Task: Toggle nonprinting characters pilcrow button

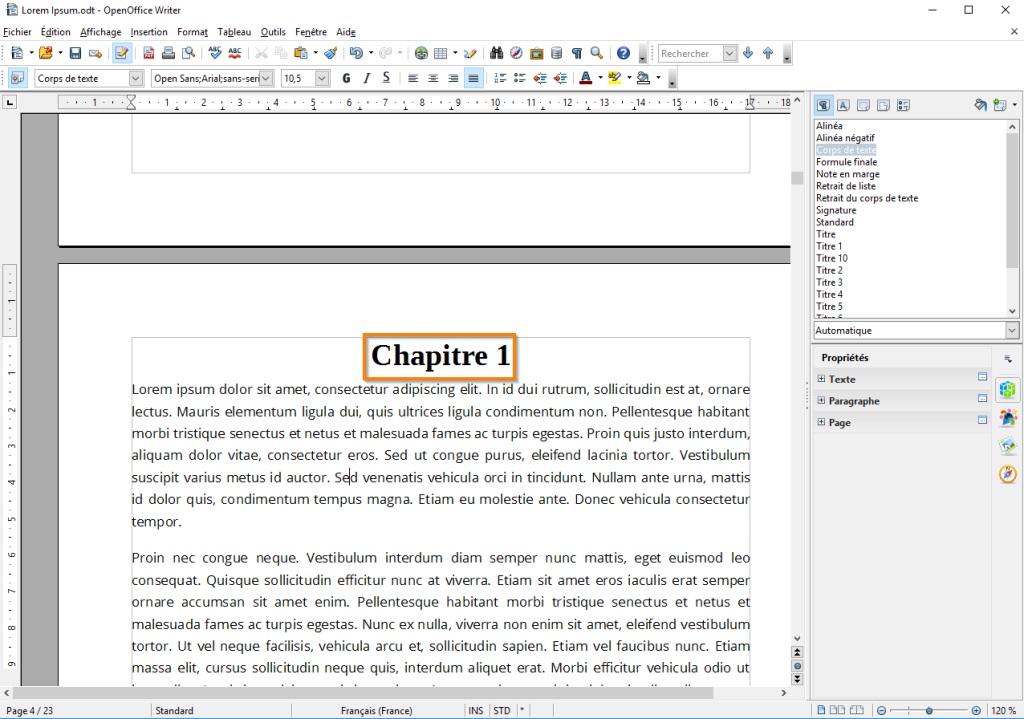Action: pyautogui.click(x=576, y=53)
